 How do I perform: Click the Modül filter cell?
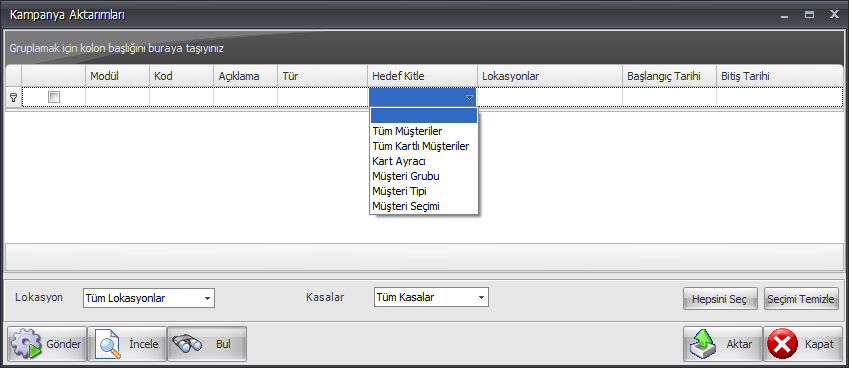[x=117, y=97]
